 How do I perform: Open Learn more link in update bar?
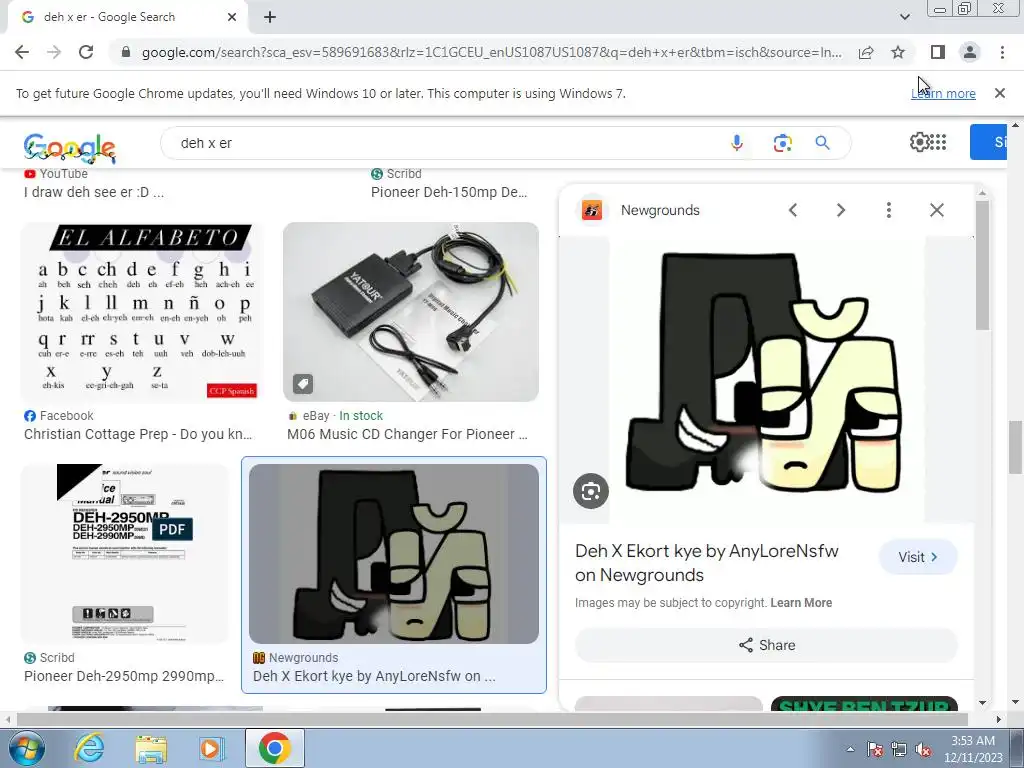(x=943, y=93)
